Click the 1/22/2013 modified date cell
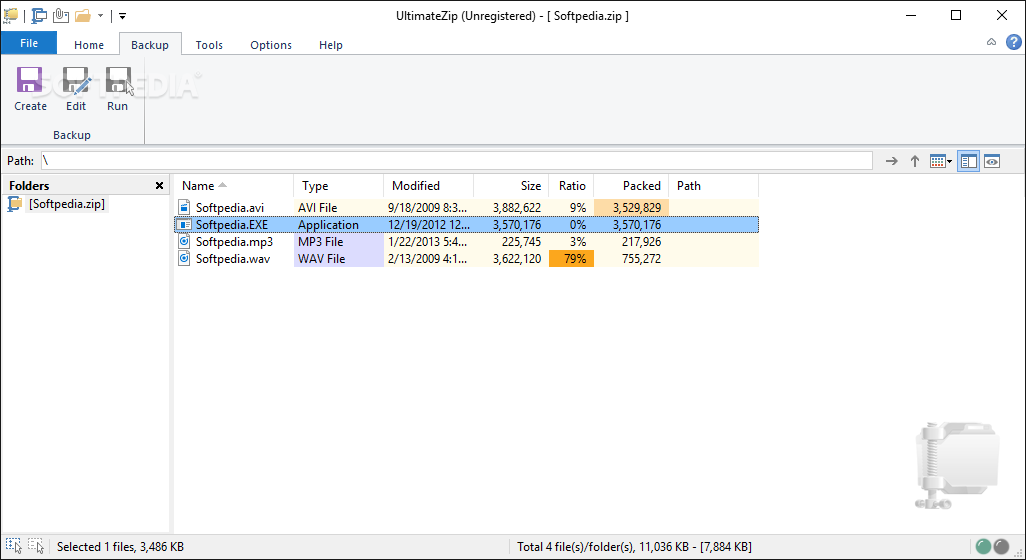 tap(429, 241)
